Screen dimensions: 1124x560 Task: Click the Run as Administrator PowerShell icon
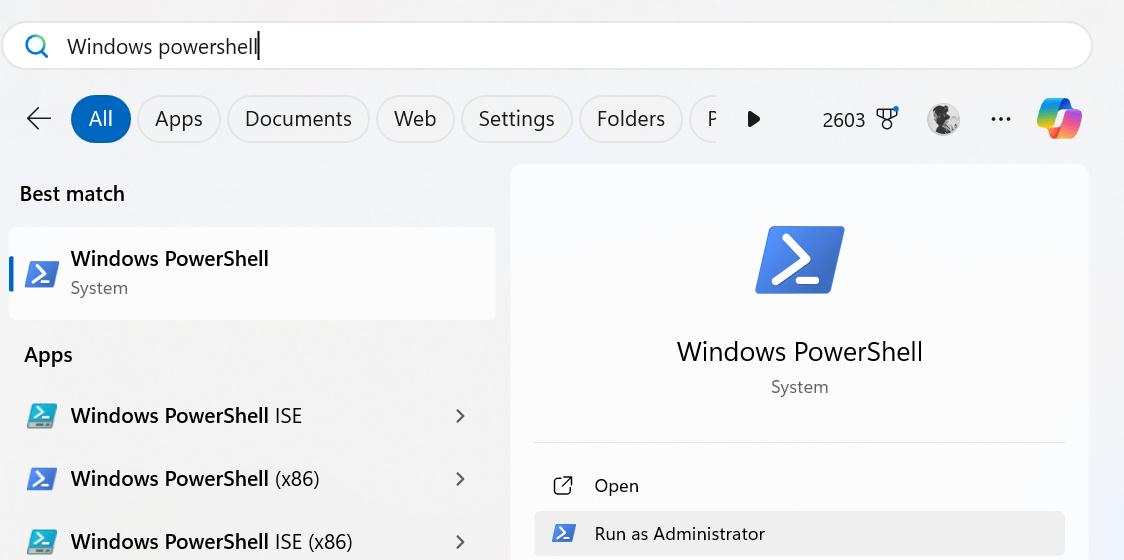[x=563, y=533]
